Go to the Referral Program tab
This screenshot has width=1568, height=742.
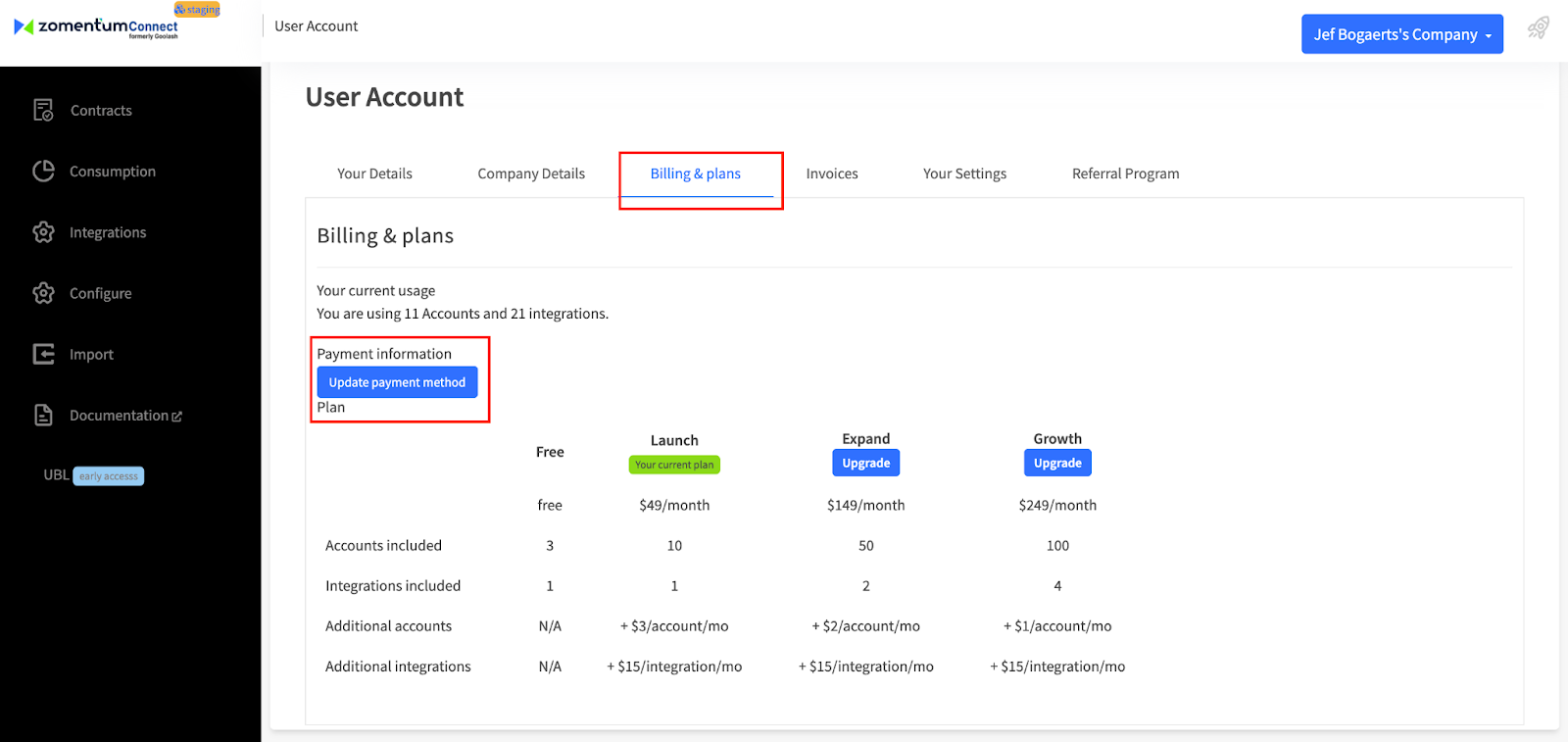pyautogui.click(x=1125, y=173)
